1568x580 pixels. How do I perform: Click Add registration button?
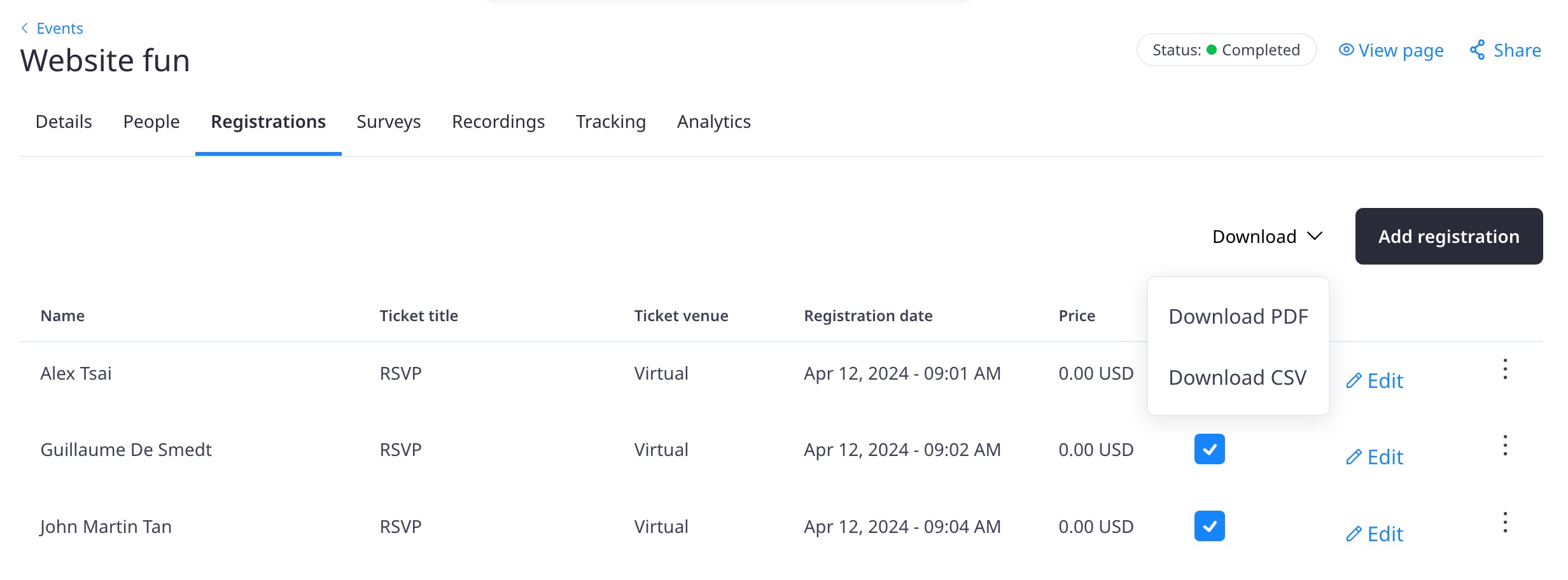pos(1448,237)
